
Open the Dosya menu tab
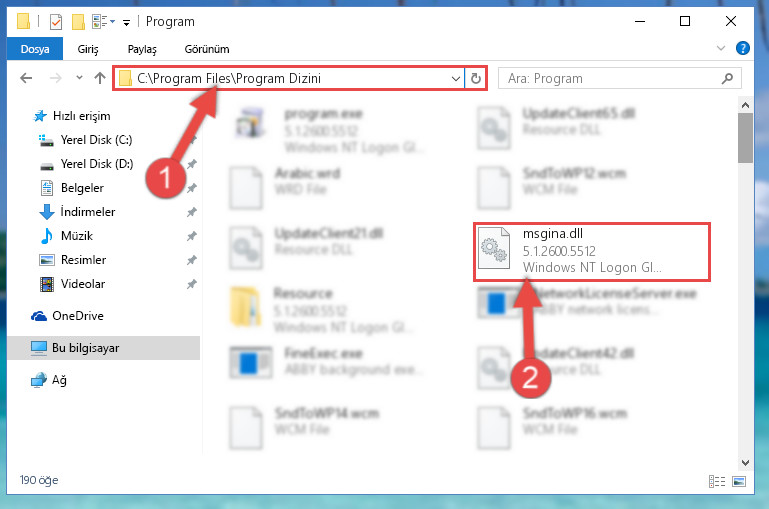[x=35, y=49]
